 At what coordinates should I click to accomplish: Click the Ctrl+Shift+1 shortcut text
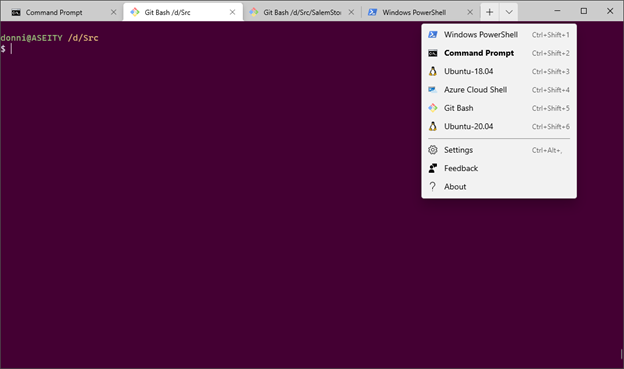tap(551, 35)
